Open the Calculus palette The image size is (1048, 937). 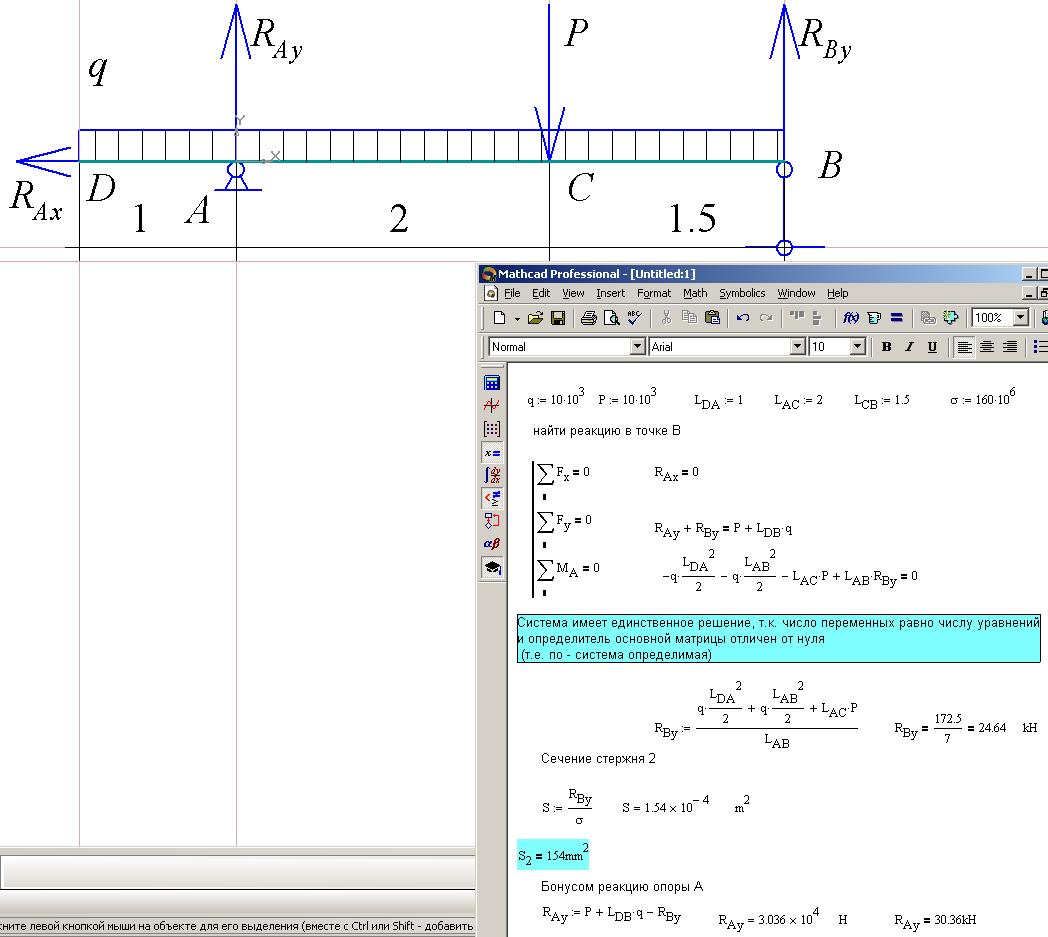pos(492,475)
